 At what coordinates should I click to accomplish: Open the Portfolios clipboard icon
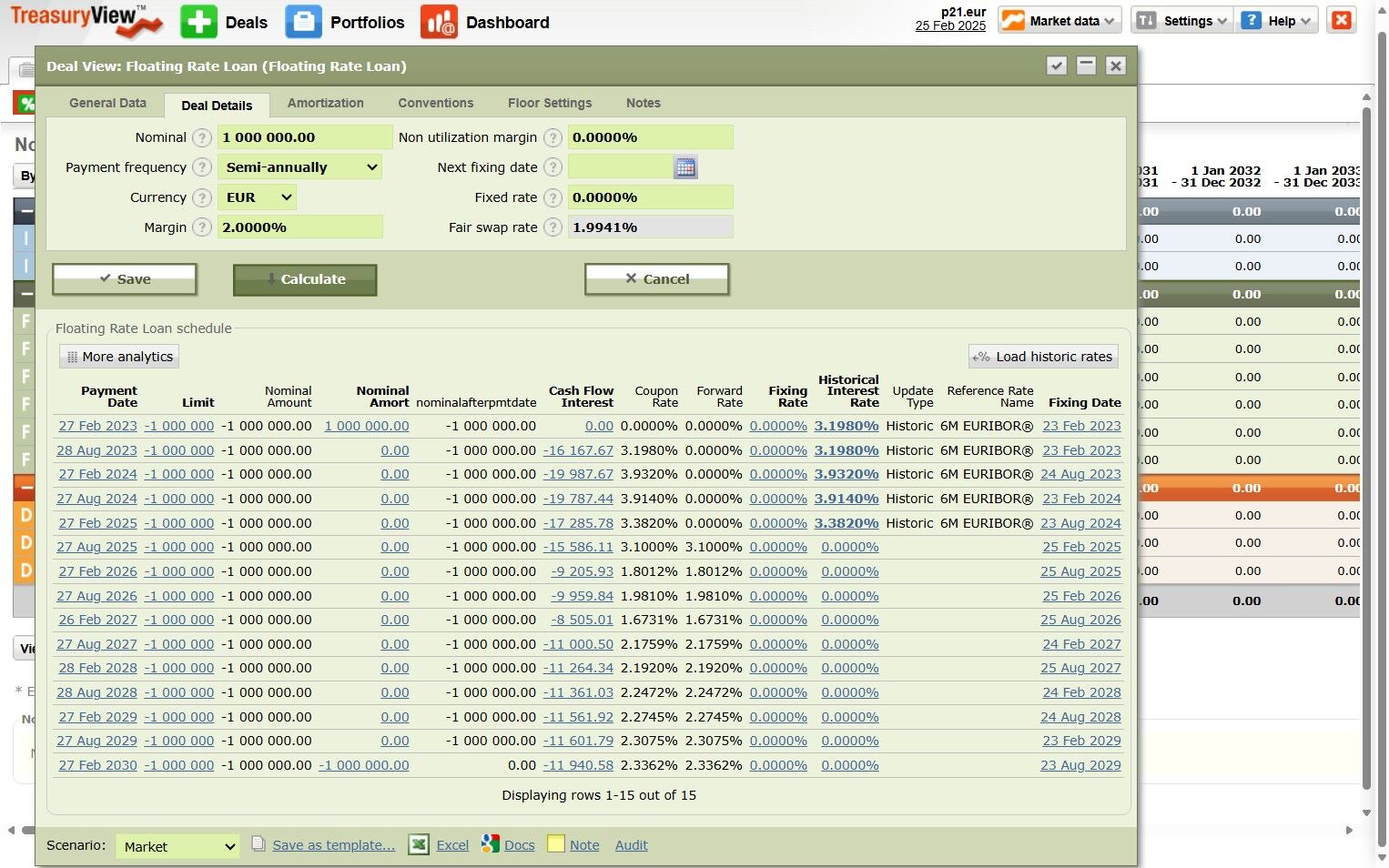click(303, 22)
